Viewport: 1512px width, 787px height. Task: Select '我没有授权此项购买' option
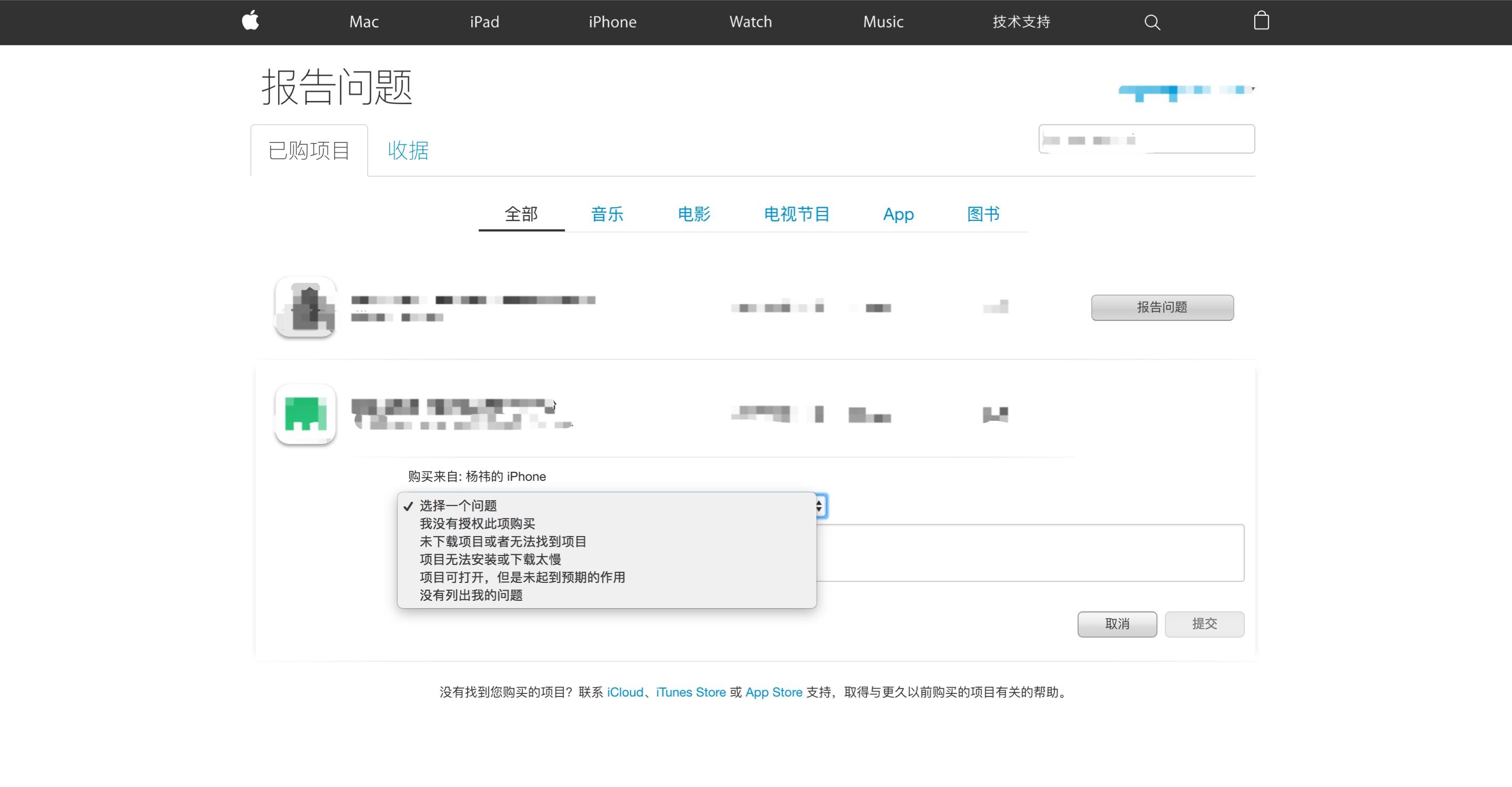click(476, 523)
